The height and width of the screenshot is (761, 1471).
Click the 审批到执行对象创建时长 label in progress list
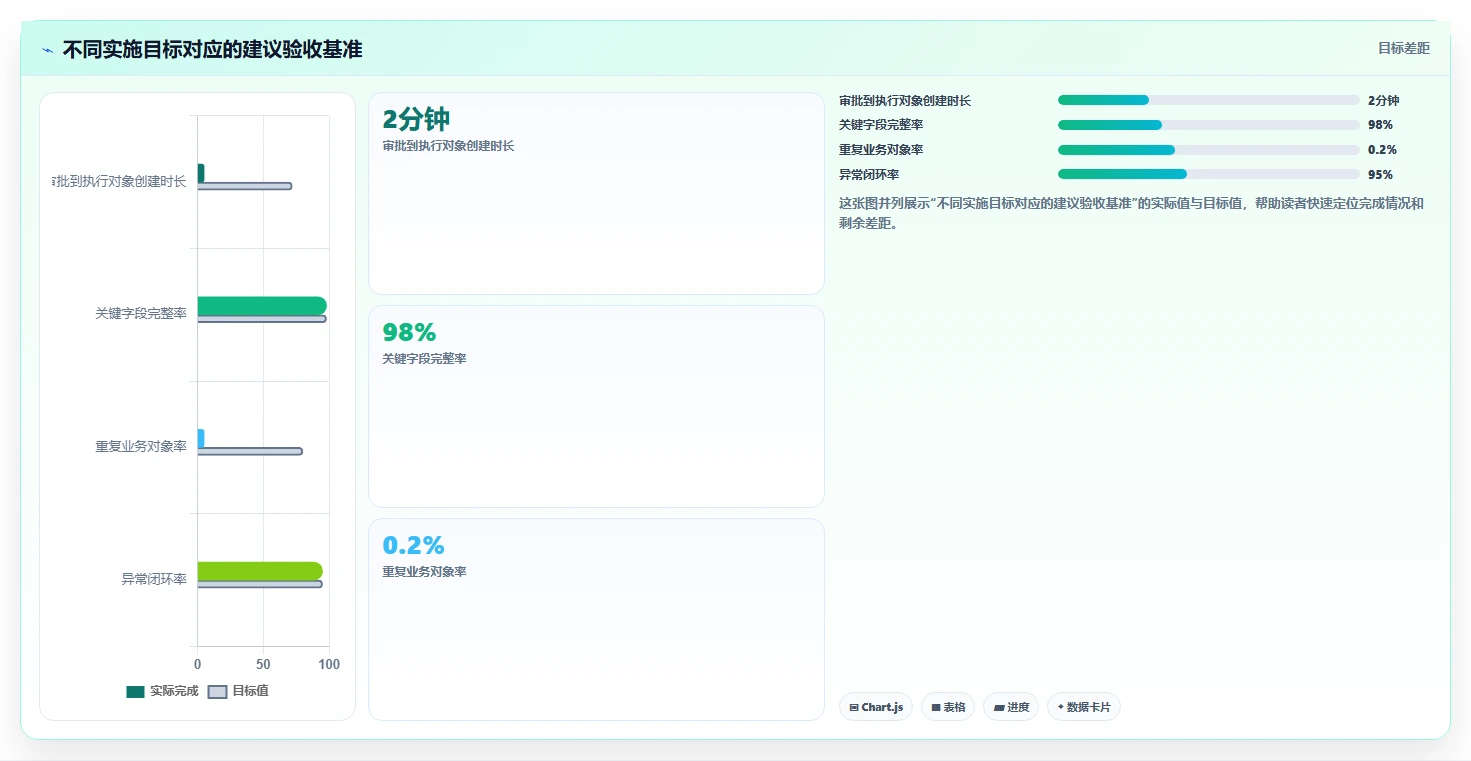click(905, 101)
